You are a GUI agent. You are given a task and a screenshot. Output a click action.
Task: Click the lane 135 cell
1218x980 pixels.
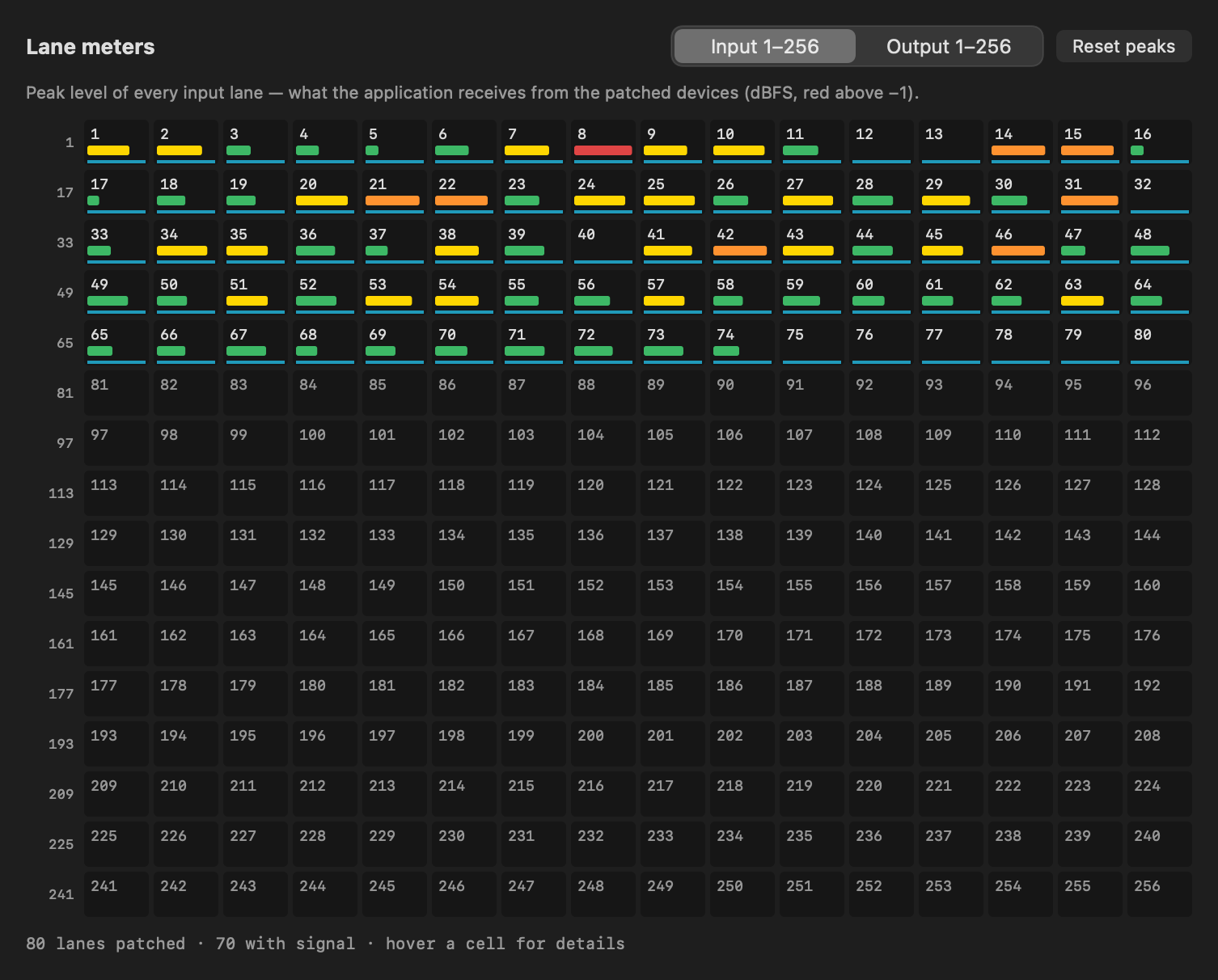pyautogui.click(x=534, y=544)
